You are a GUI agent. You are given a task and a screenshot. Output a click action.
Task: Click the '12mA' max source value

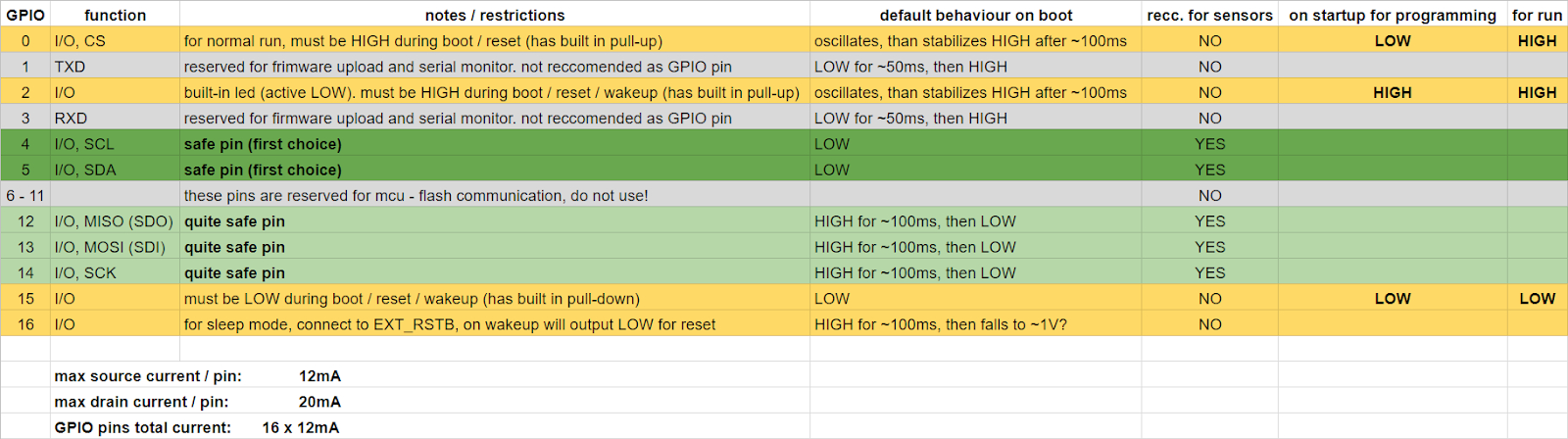pos(320,376)
